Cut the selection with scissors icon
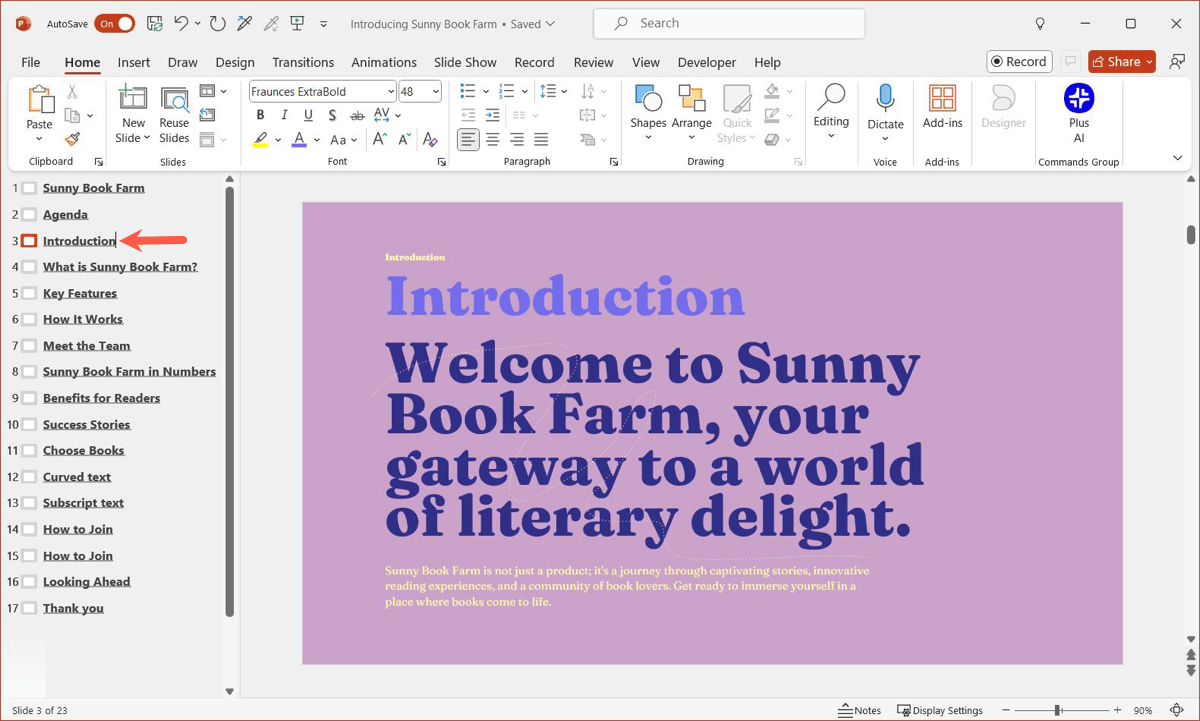This screenshot has height=721, width=1200. click(x=72, y=92)
